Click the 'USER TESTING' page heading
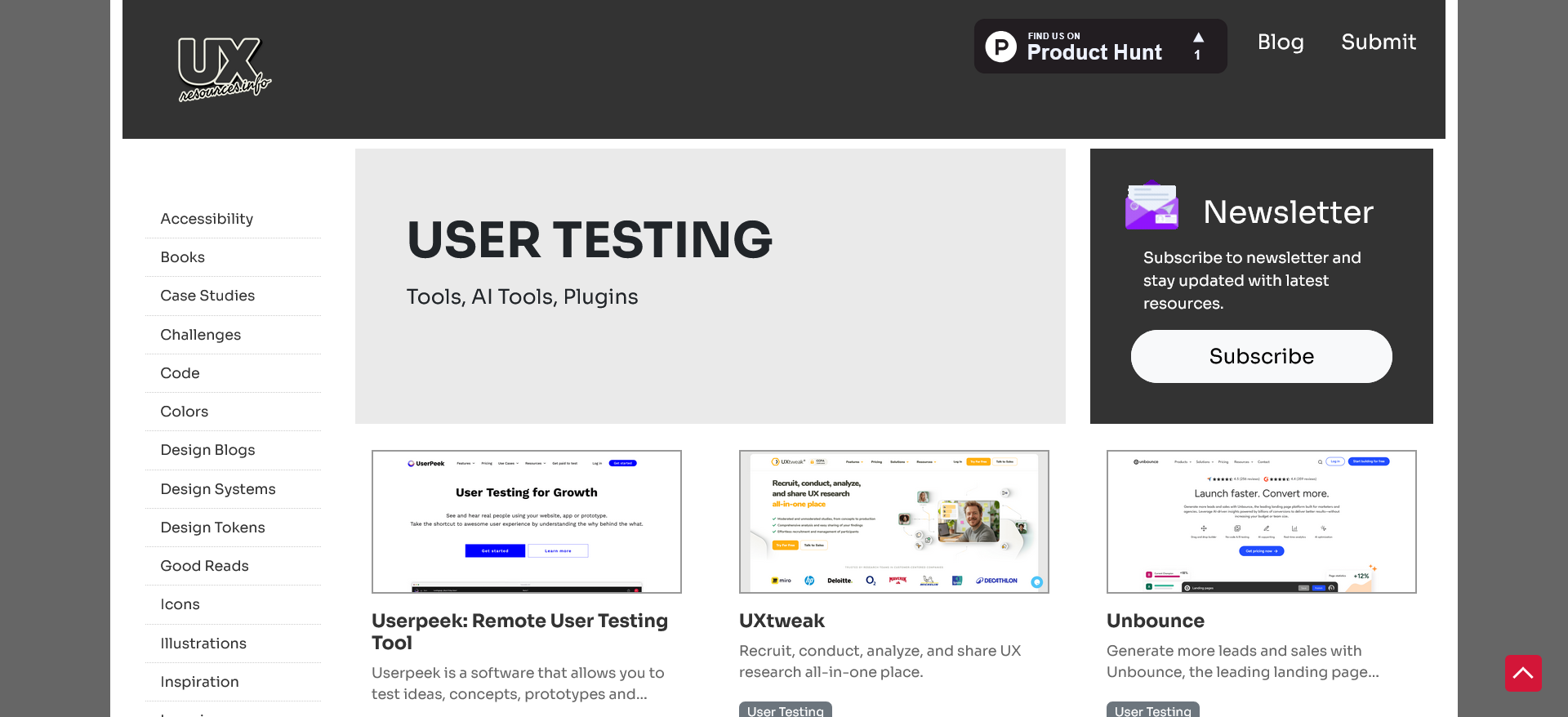This screenshot has height=717, width=1568. coord(590,239)
